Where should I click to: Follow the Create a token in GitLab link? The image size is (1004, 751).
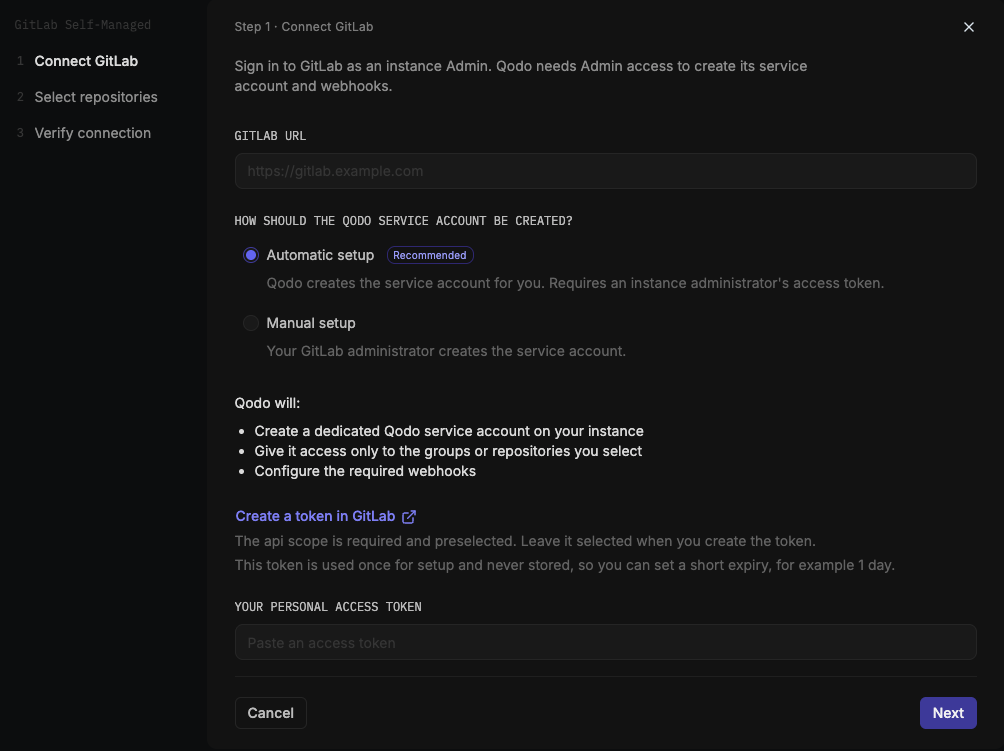[x=315, y=516]
